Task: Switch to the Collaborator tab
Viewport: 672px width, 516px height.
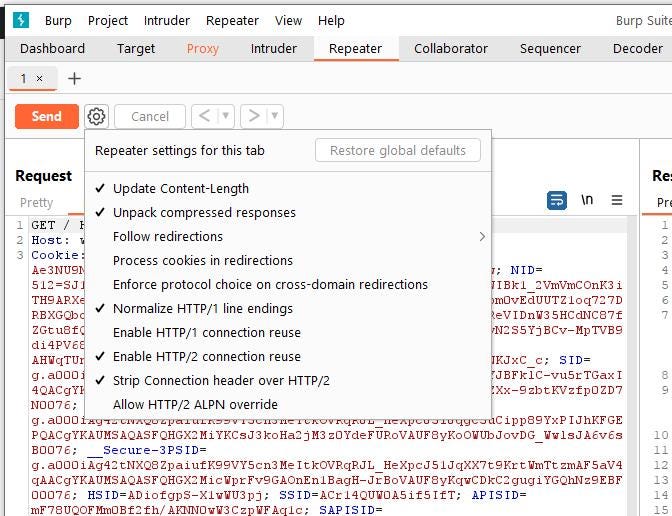Action: click(450, 48)
